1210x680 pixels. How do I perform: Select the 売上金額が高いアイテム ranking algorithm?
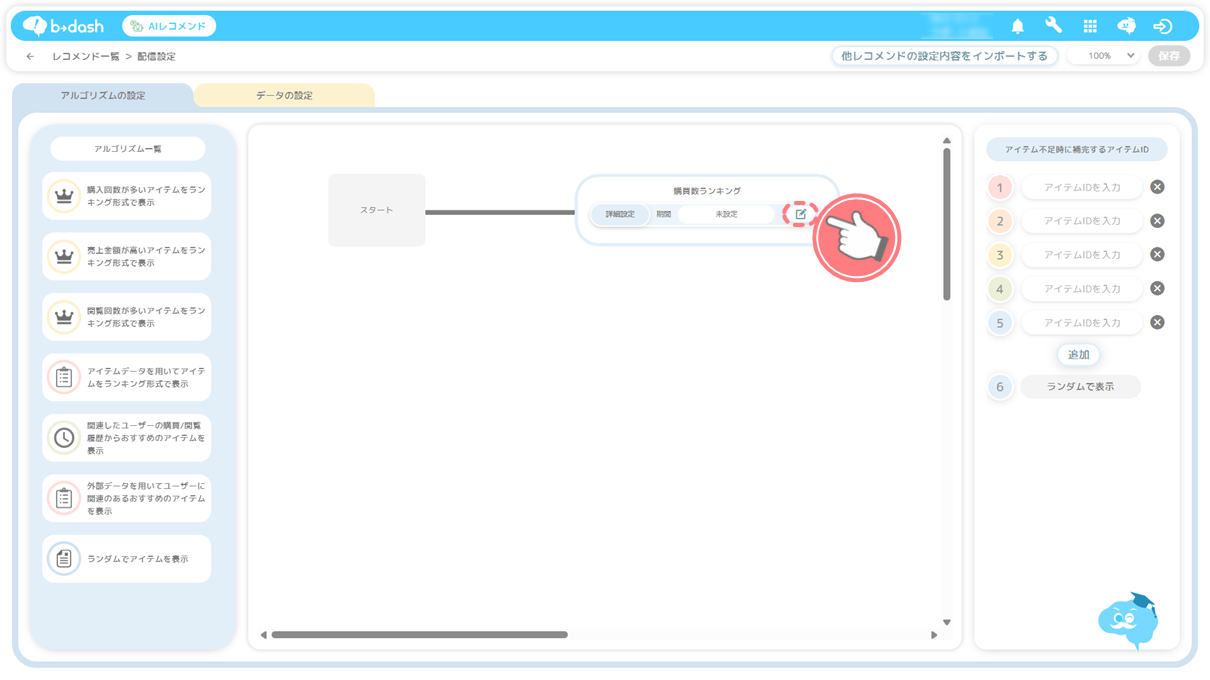127,257
